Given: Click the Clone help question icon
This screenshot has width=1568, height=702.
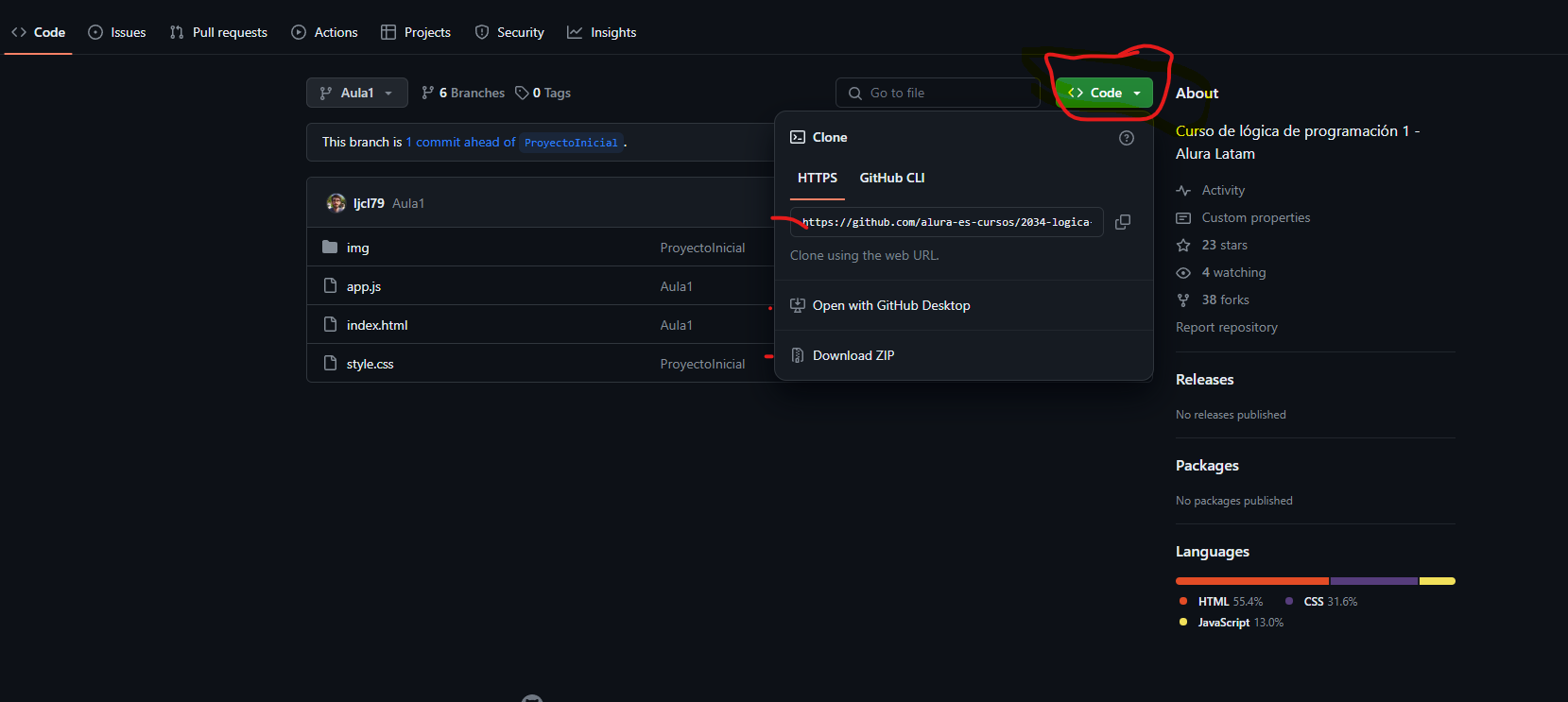Looking at the screenshot, I should click(1127, 138).
